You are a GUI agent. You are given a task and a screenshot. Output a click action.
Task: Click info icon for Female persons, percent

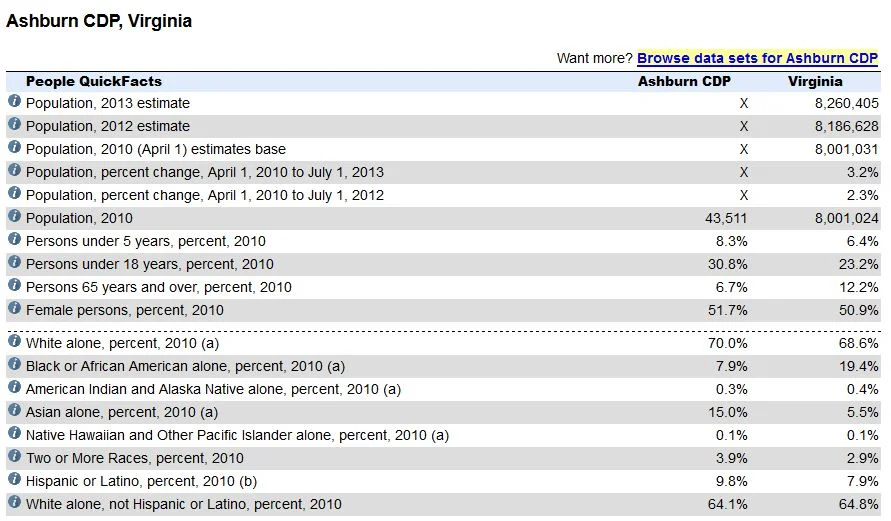[14, 309]
